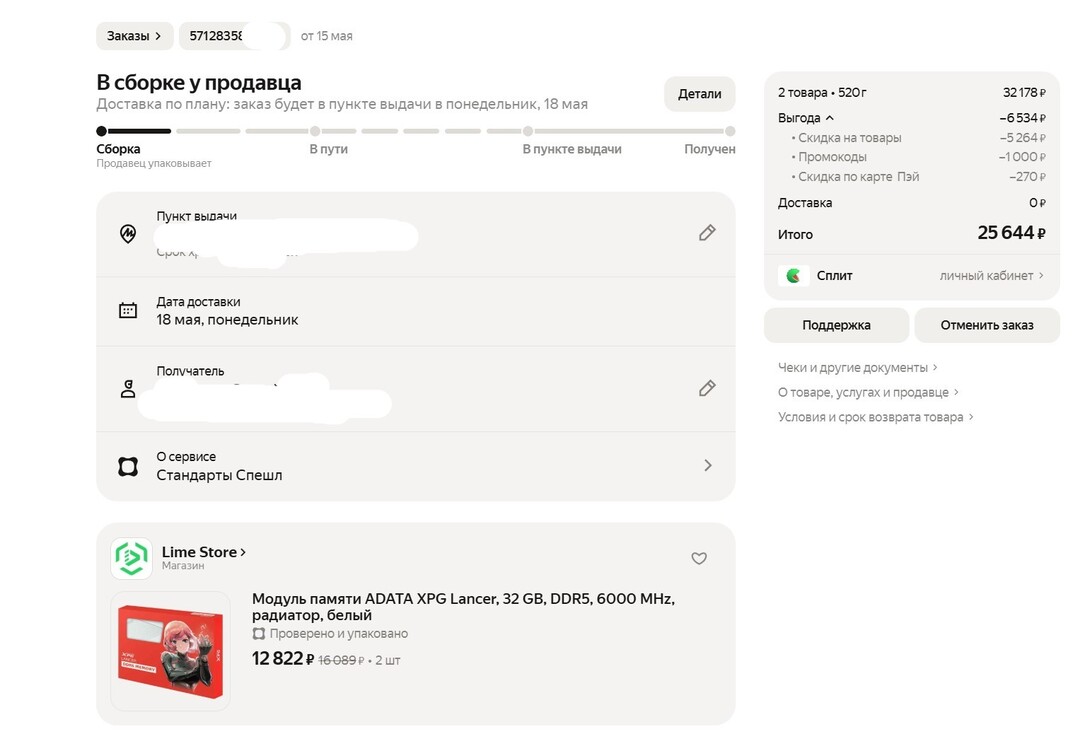Open Условия и срок возврата товара link
The width and height of the screenshot is (1090, 734).
[x=876, y=417]
